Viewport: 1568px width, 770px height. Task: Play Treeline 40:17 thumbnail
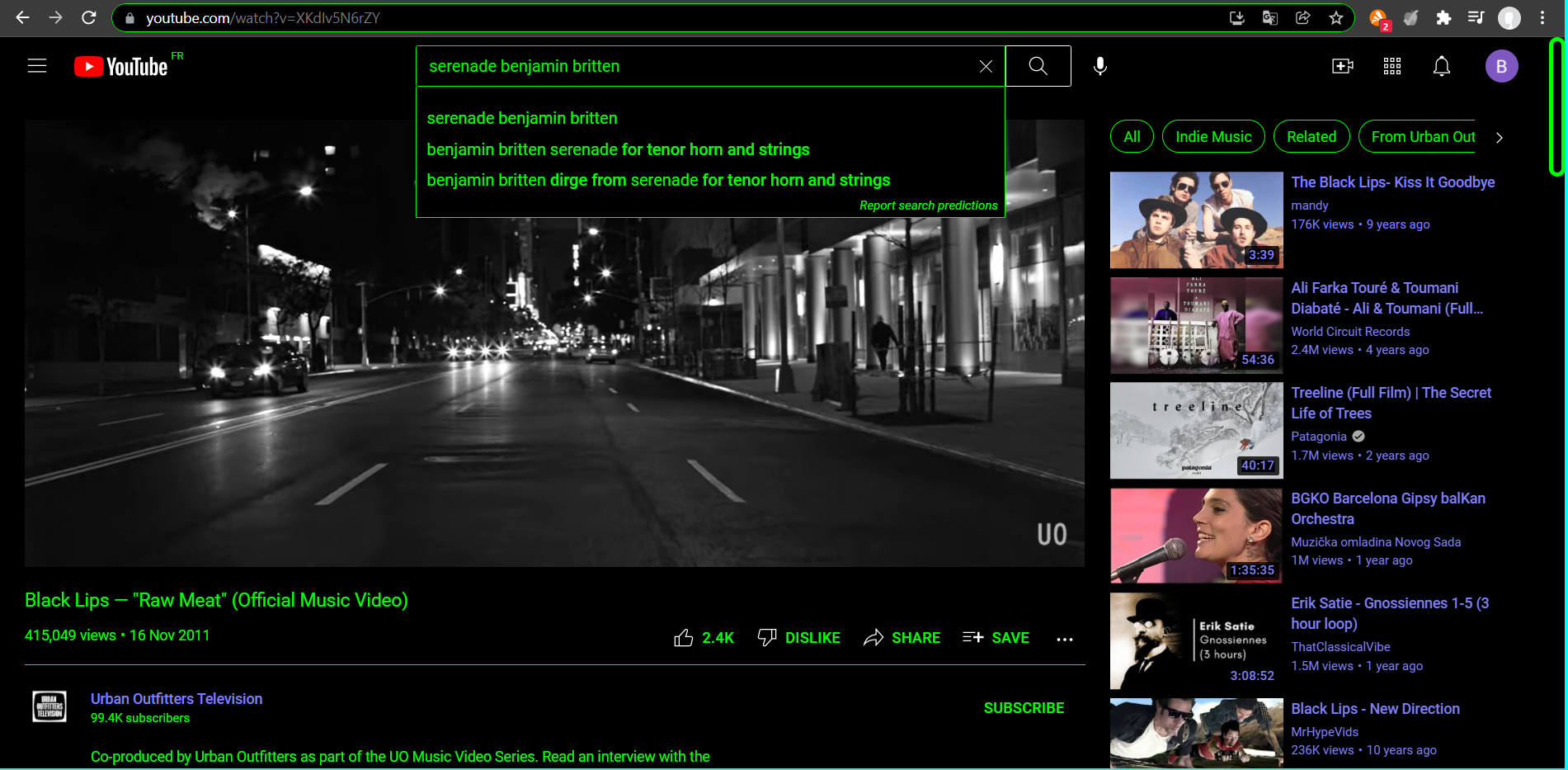point(1196,430)
